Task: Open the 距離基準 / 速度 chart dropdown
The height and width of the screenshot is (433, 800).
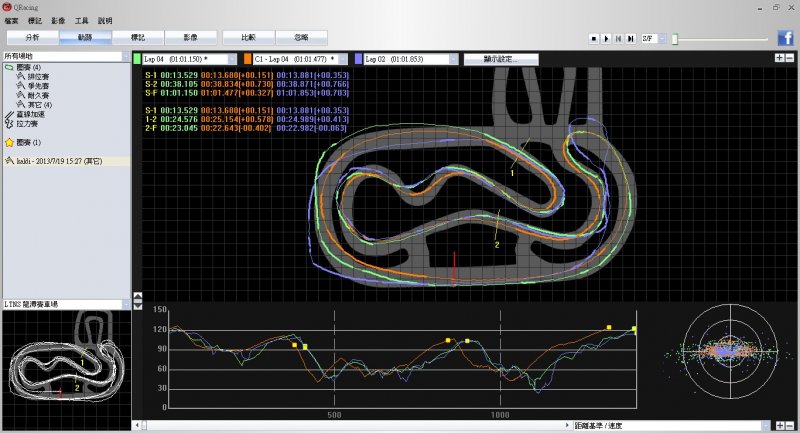Action: click(671, 425)
